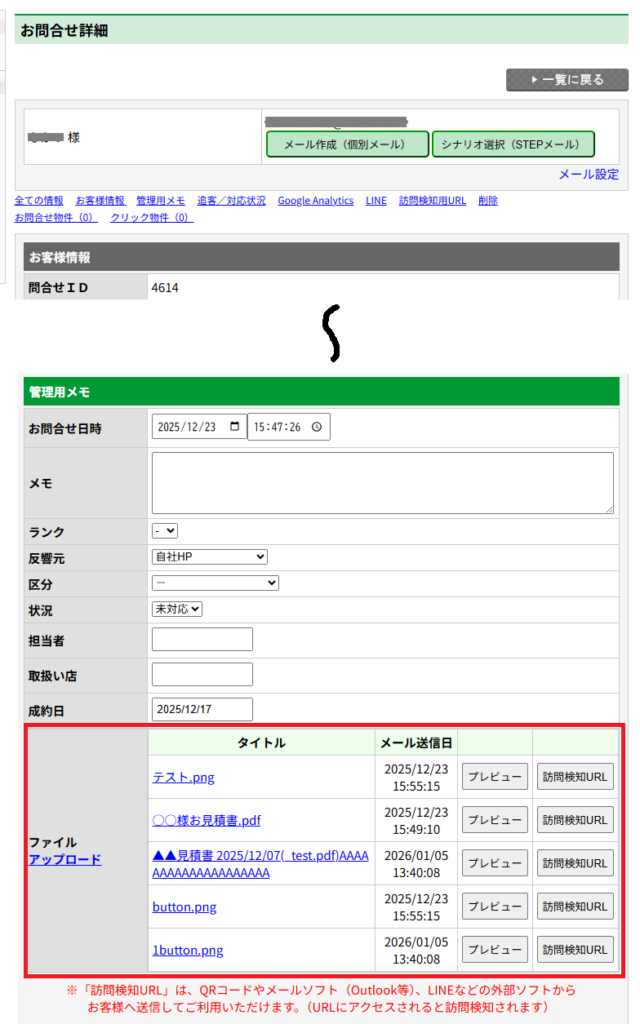Click the 成約日 date field
Viewport: 640px width, 1024px height.
click(x=202, y=710)
